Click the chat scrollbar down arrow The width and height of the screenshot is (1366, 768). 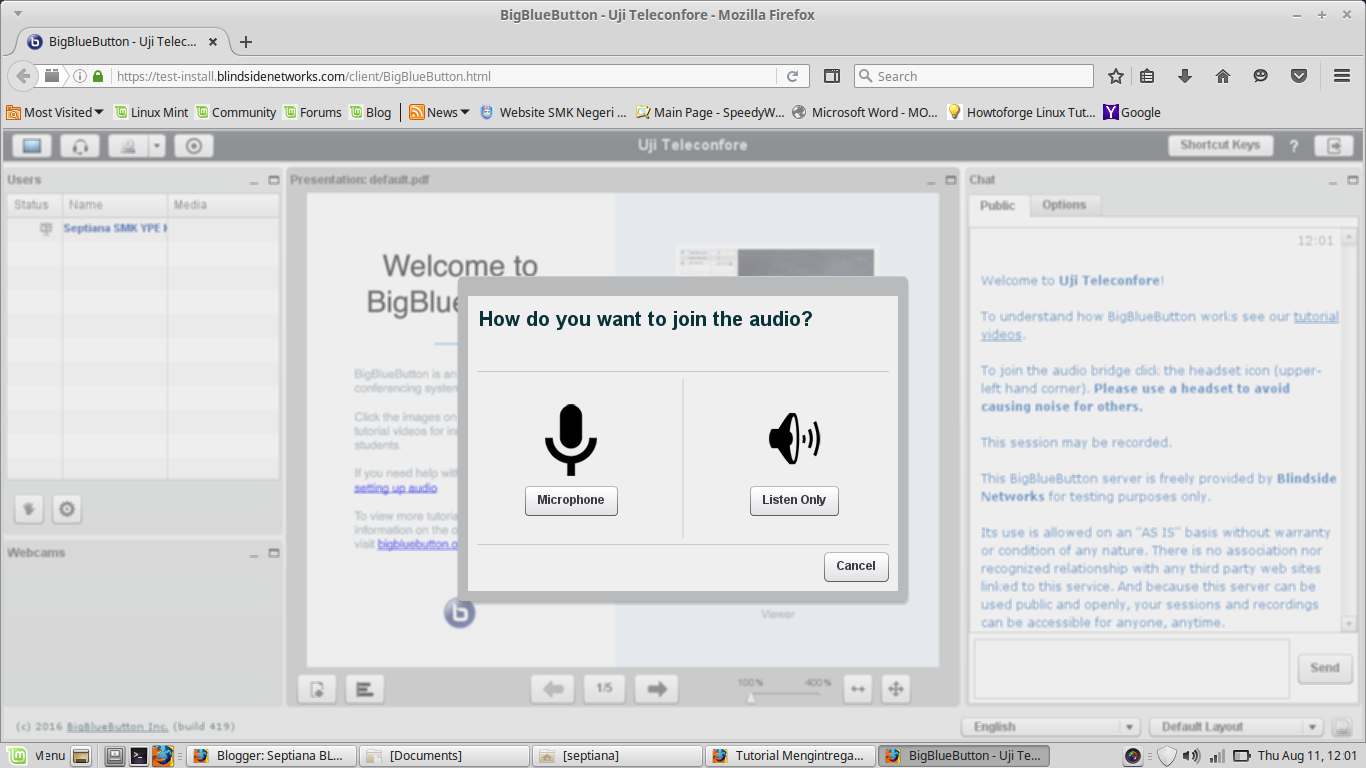pos(1349,623)
